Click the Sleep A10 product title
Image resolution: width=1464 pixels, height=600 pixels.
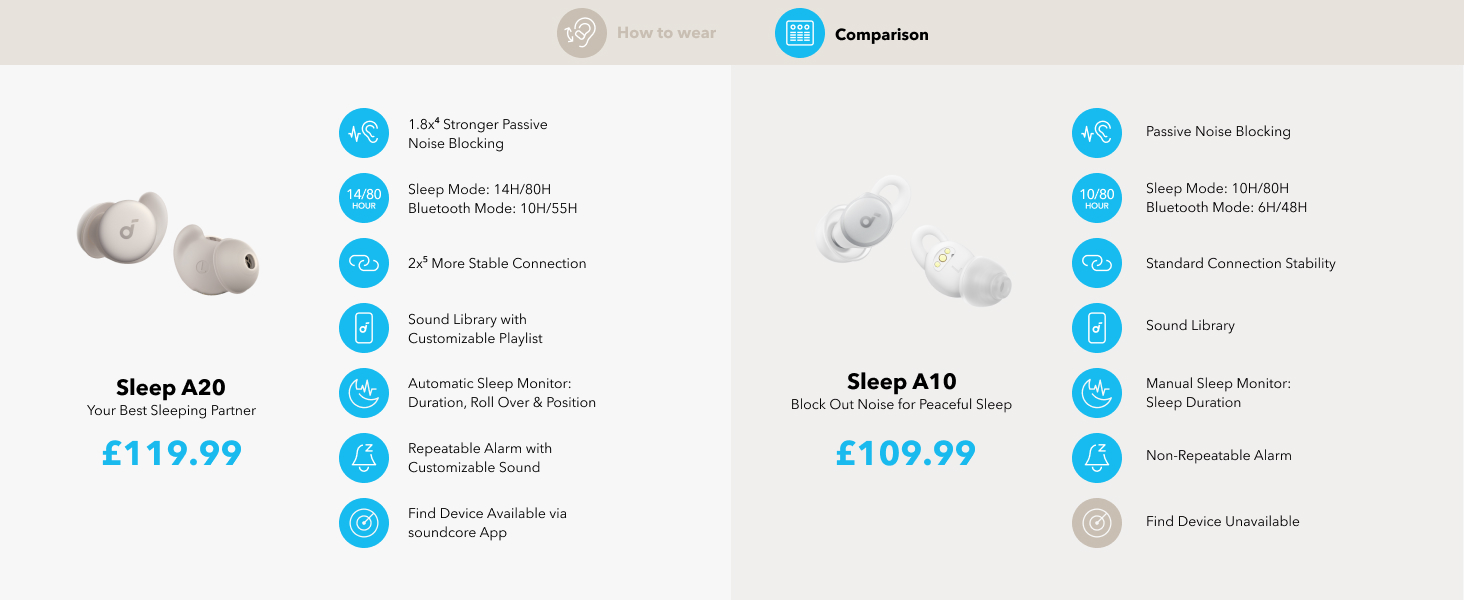pos(901,381)
